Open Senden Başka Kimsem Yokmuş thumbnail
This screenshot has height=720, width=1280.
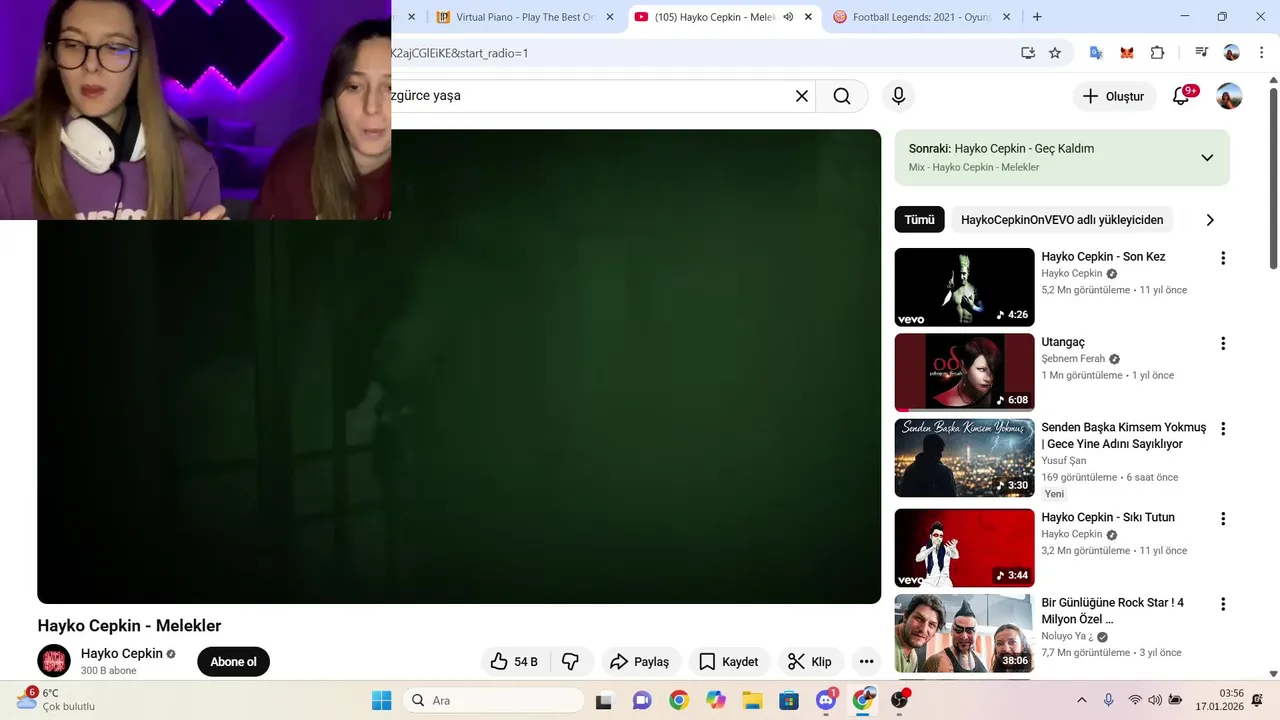964,458
